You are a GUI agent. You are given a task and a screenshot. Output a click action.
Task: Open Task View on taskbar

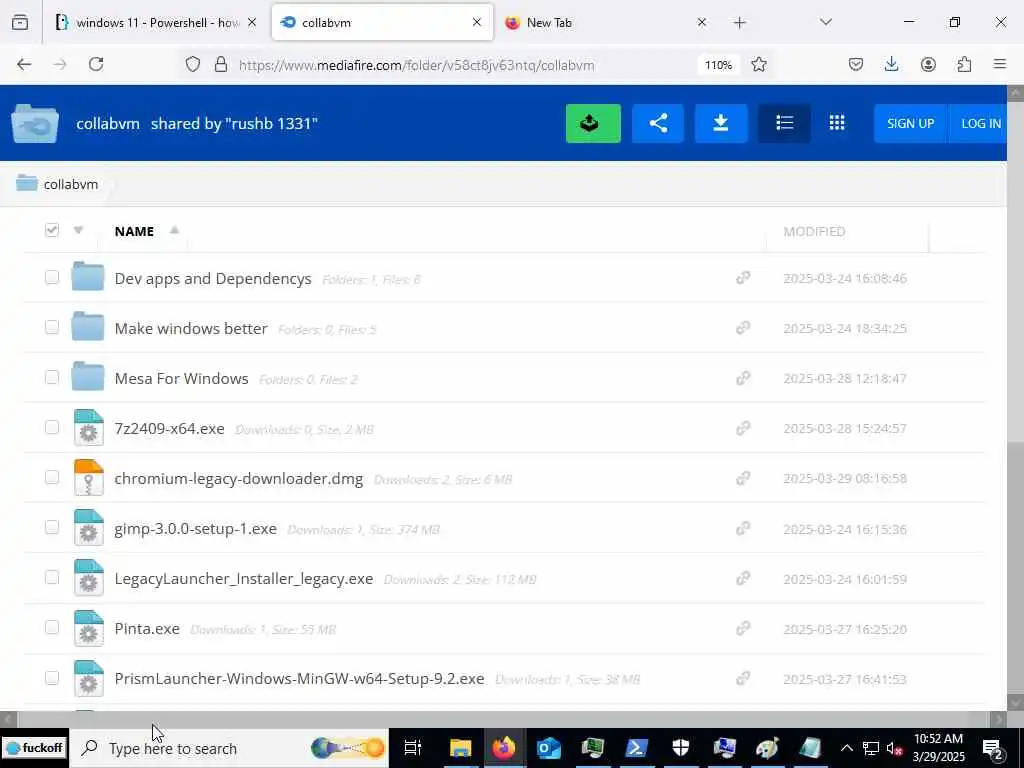tap(413, 748)
